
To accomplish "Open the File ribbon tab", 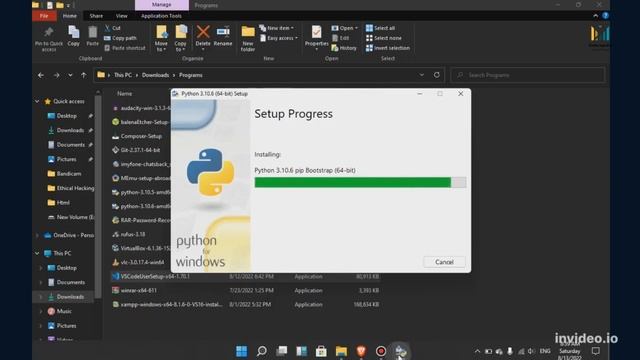I will pyautogui.click(x=44, y=16).
